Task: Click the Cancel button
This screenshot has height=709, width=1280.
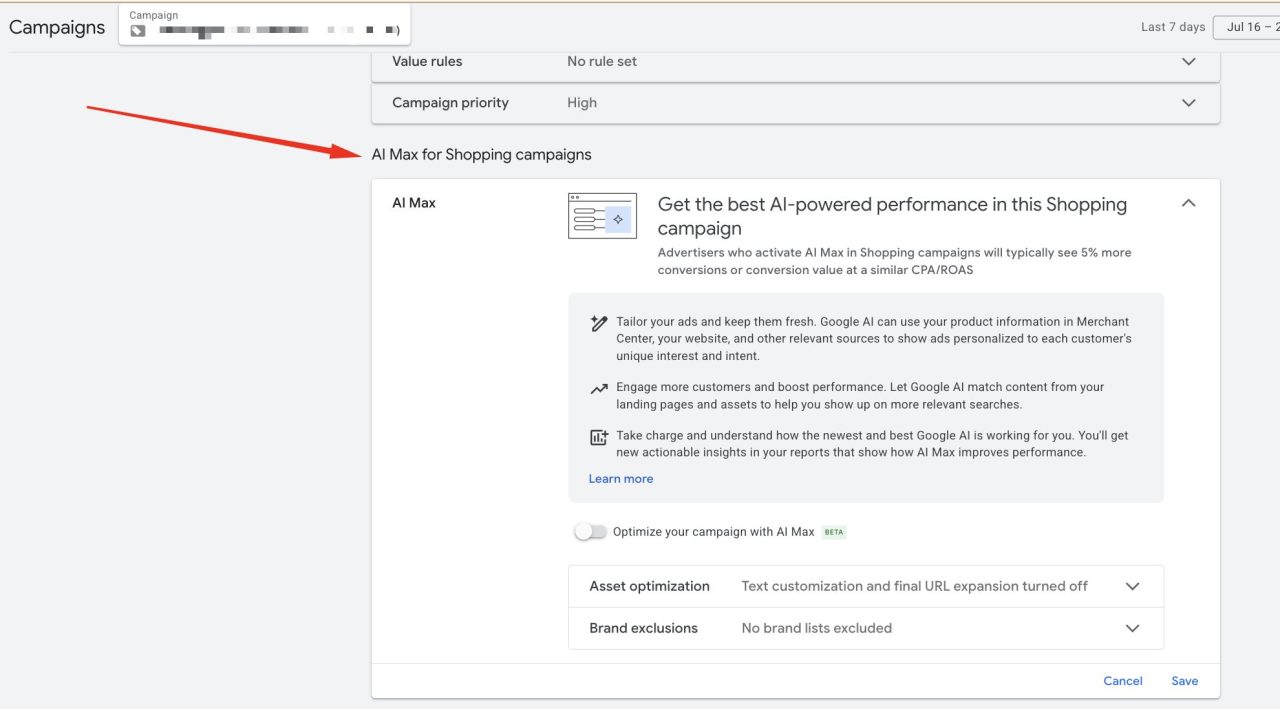Action: [x=1122, y=681]
